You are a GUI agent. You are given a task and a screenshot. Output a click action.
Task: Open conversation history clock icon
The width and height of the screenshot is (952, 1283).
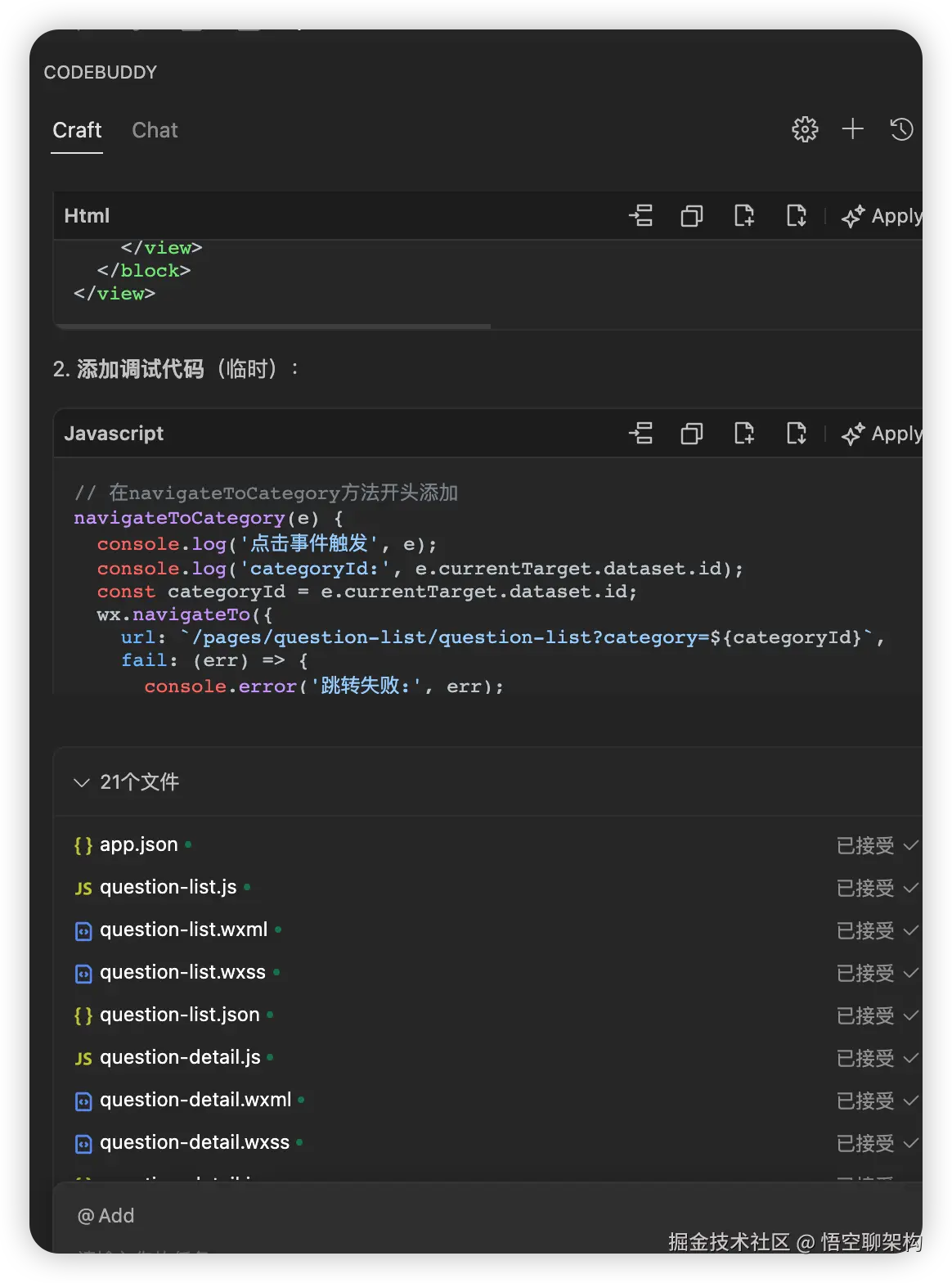click(x=901, y=129)
